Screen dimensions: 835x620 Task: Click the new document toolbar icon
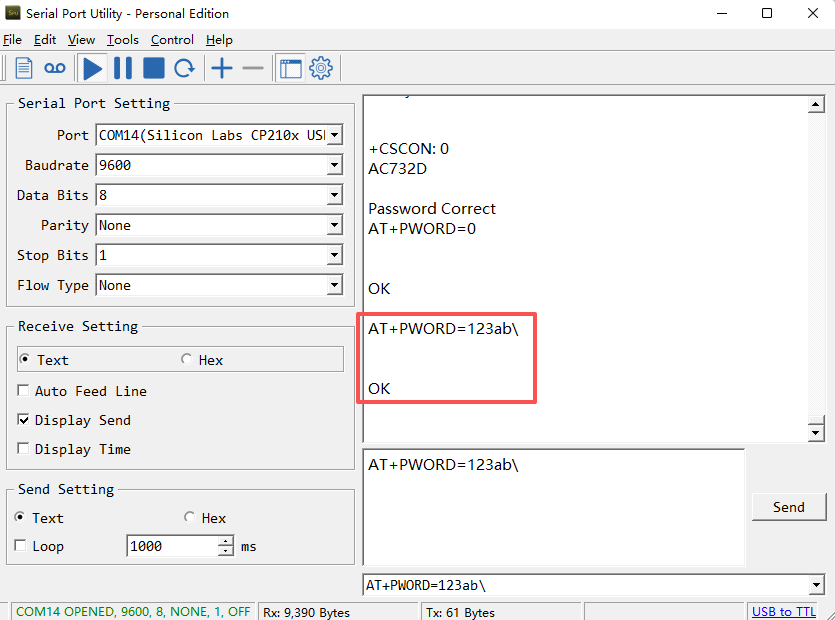tap(23, 68)
